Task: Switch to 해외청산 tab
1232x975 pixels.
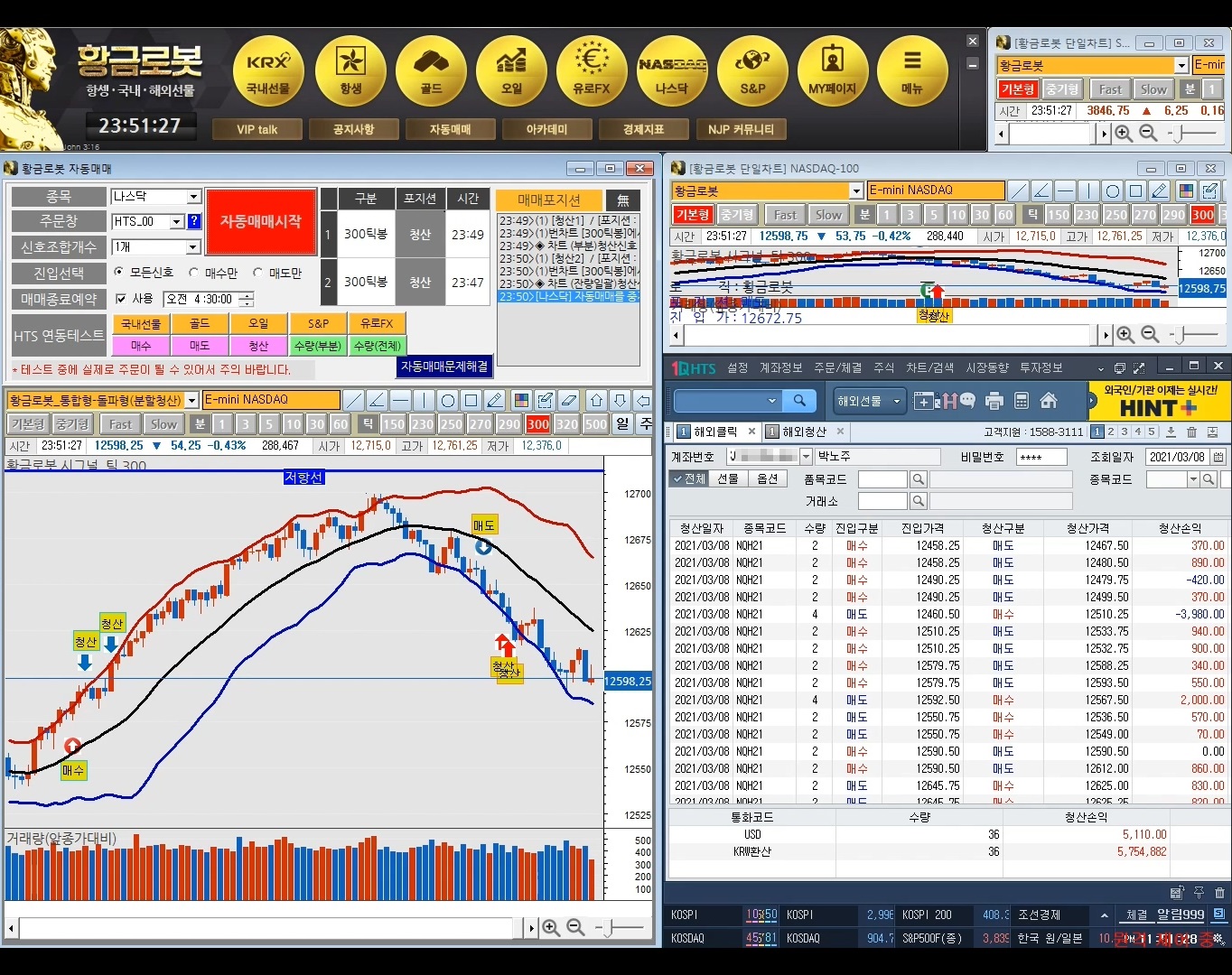Action: click(x=804, y=432)
